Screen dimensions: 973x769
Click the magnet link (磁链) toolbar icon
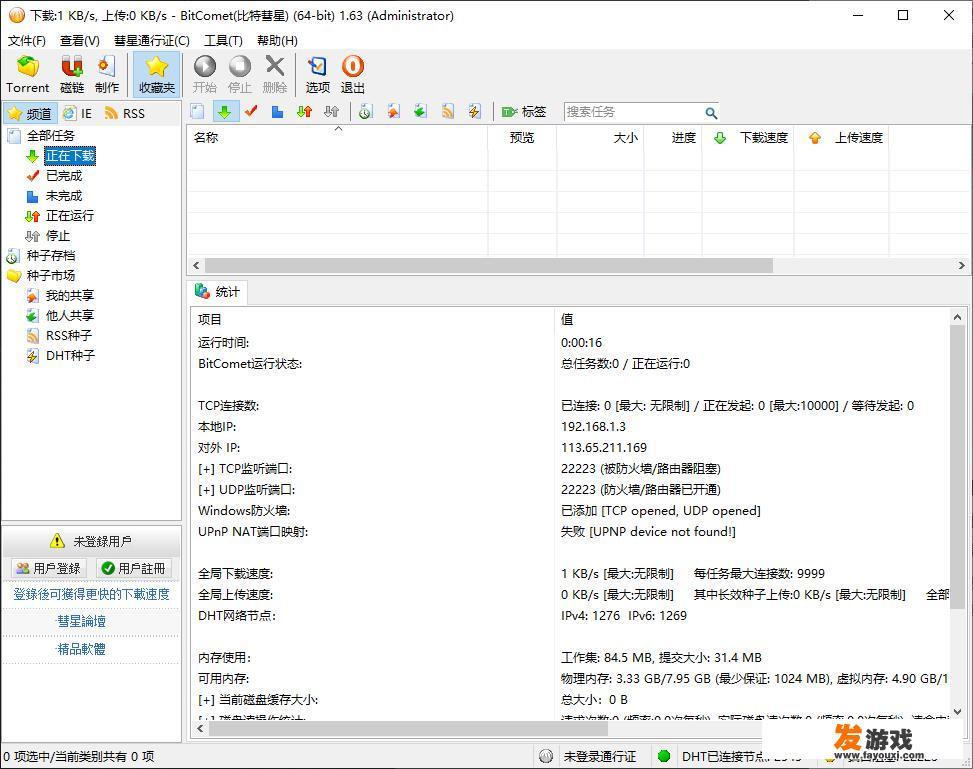72,74
